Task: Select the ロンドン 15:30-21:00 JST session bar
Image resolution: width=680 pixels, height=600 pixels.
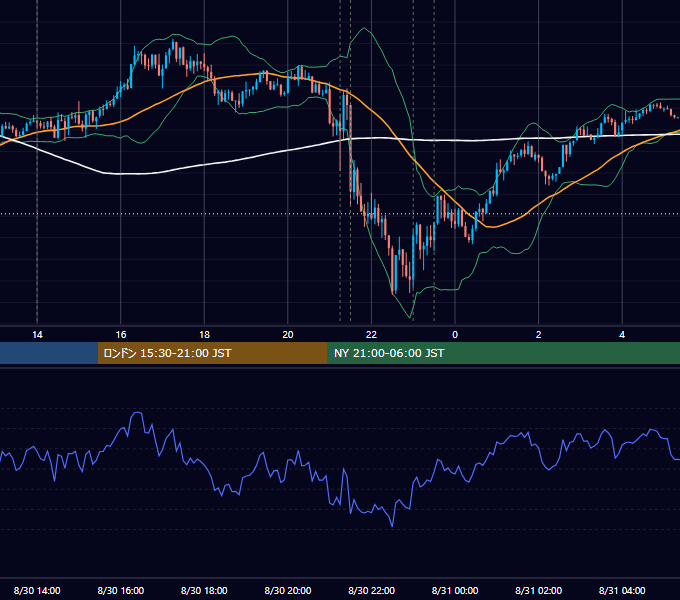Action: pyautogui.click(x=212, y=353)
